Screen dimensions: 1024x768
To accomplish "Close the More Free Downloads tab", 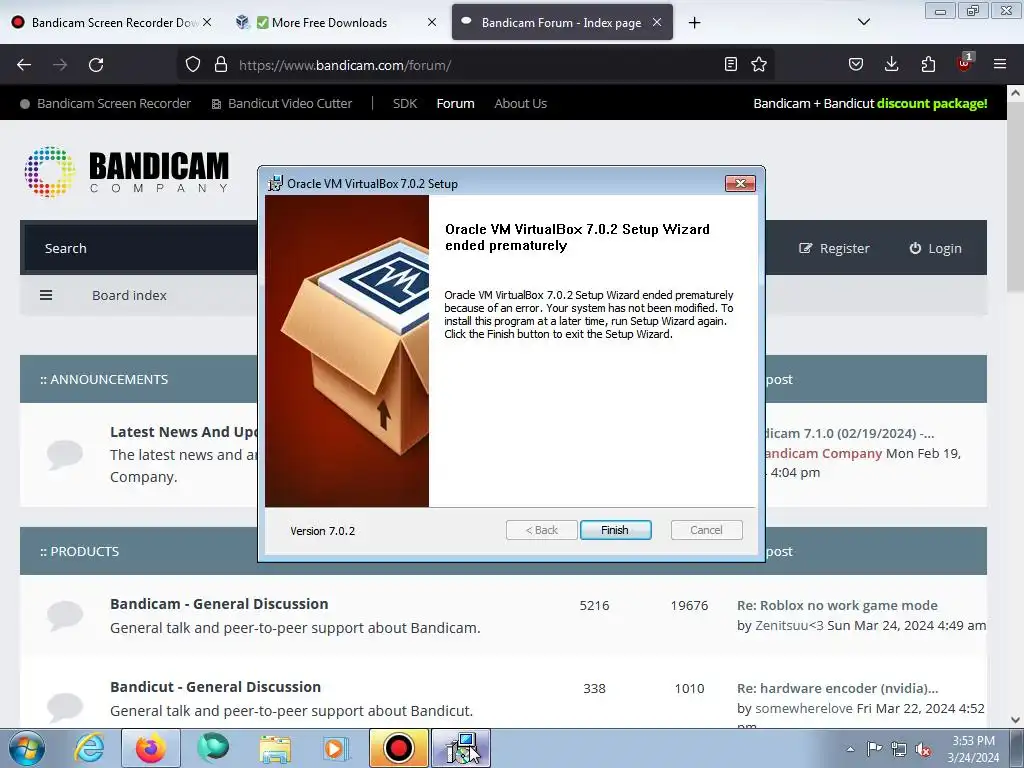I will [x=432, y=22].
